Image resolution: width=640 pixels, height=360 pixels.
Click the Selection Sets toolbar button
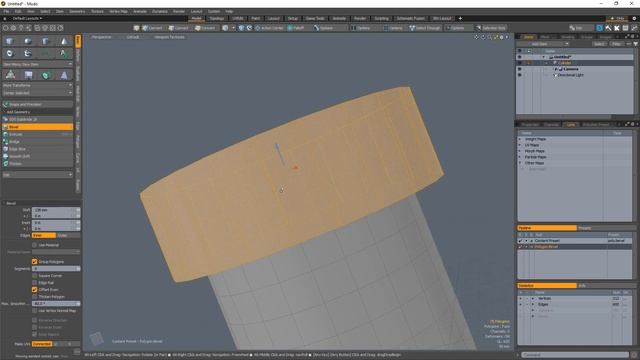[x=491, y=28]
